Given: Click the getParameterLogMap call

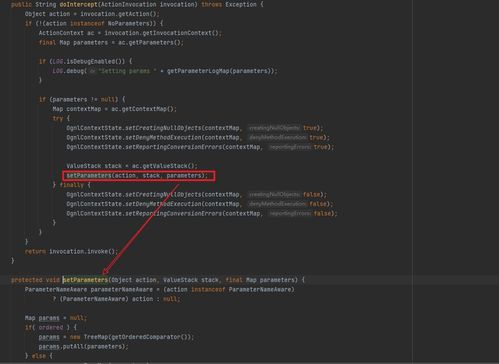Looking at the screenshot, I should point(198,71).
